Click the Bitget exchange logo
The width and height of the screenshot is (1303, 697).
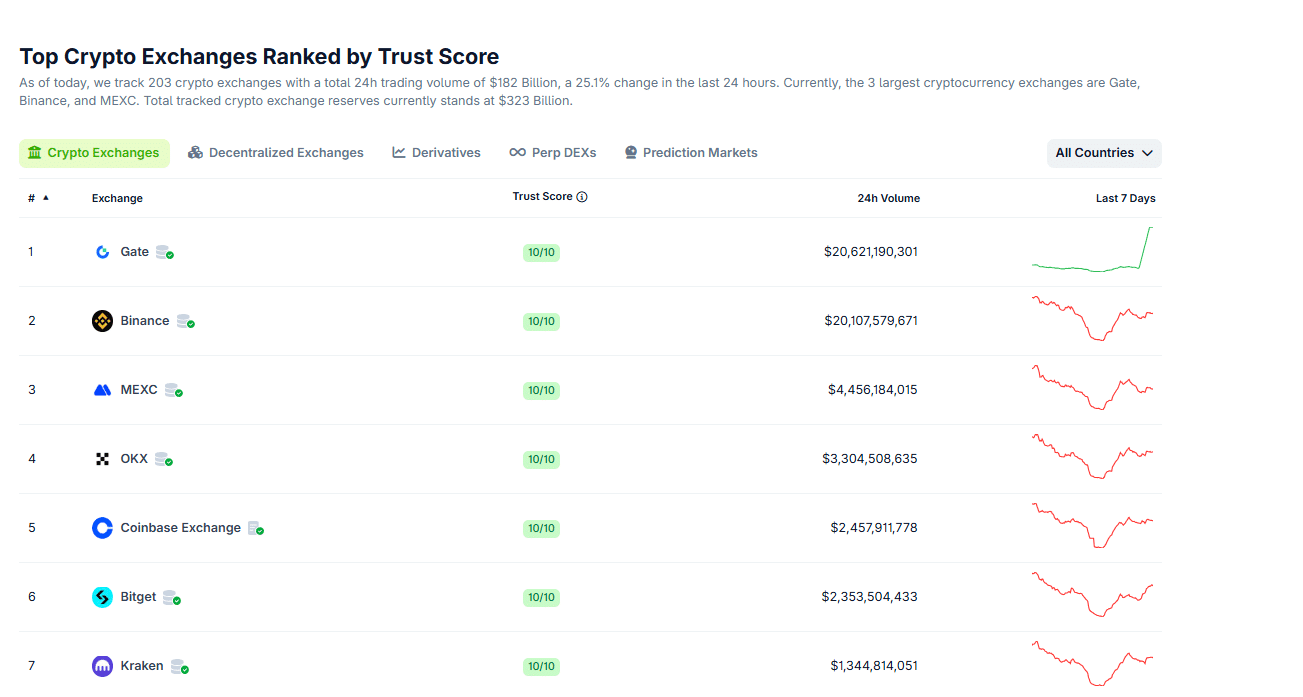(x=102, y=596)
